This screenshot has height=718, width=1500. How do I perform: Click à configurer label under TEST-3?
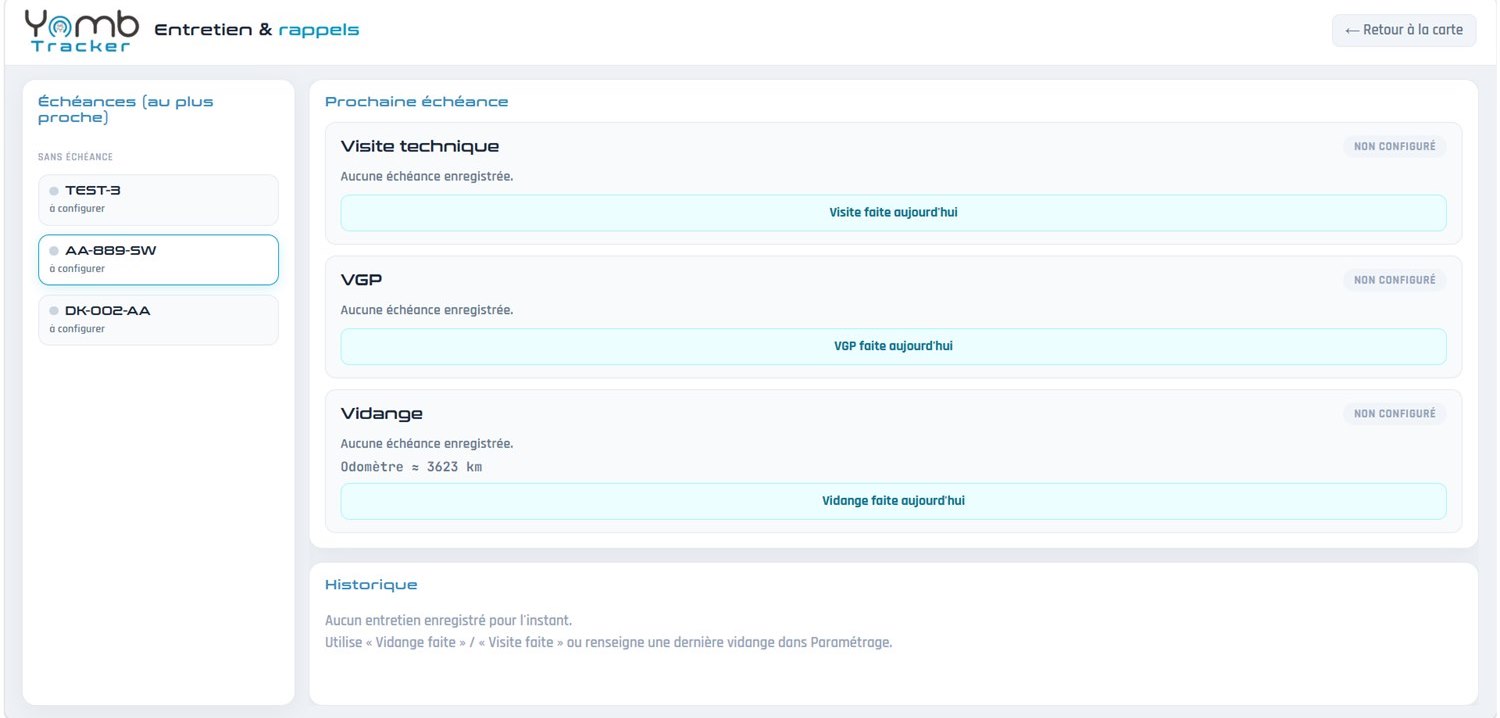coord(77,209)
